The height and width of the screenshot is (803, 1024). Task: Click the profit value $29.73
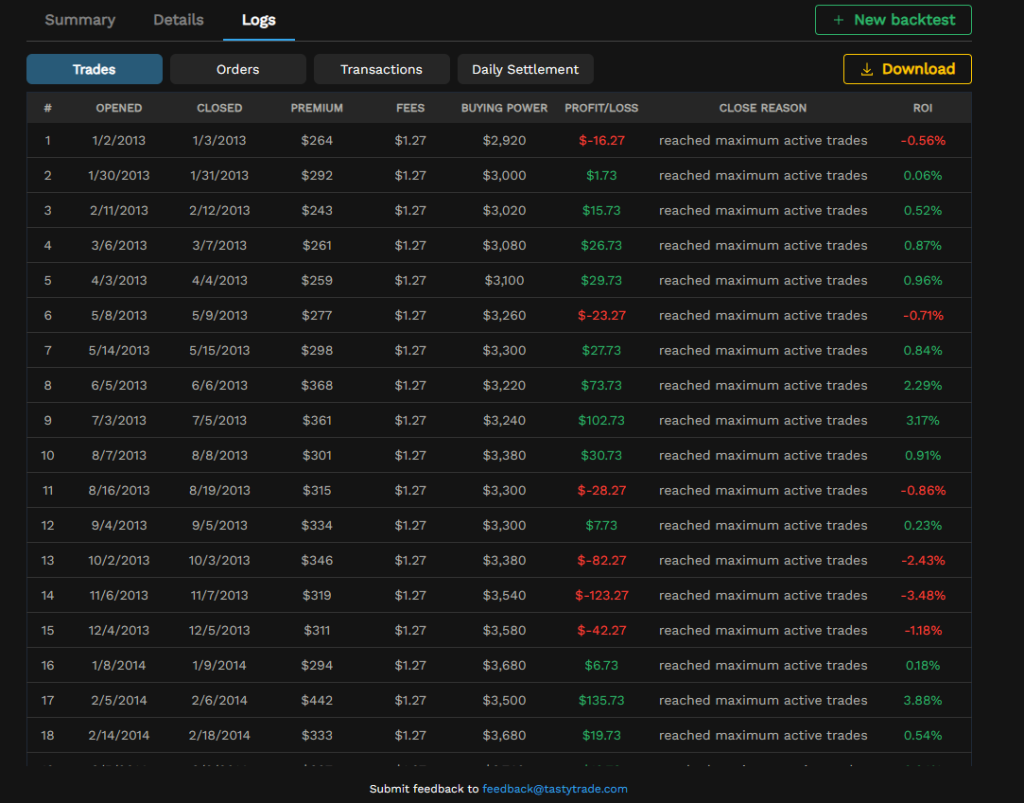click(x=601, y=280)
